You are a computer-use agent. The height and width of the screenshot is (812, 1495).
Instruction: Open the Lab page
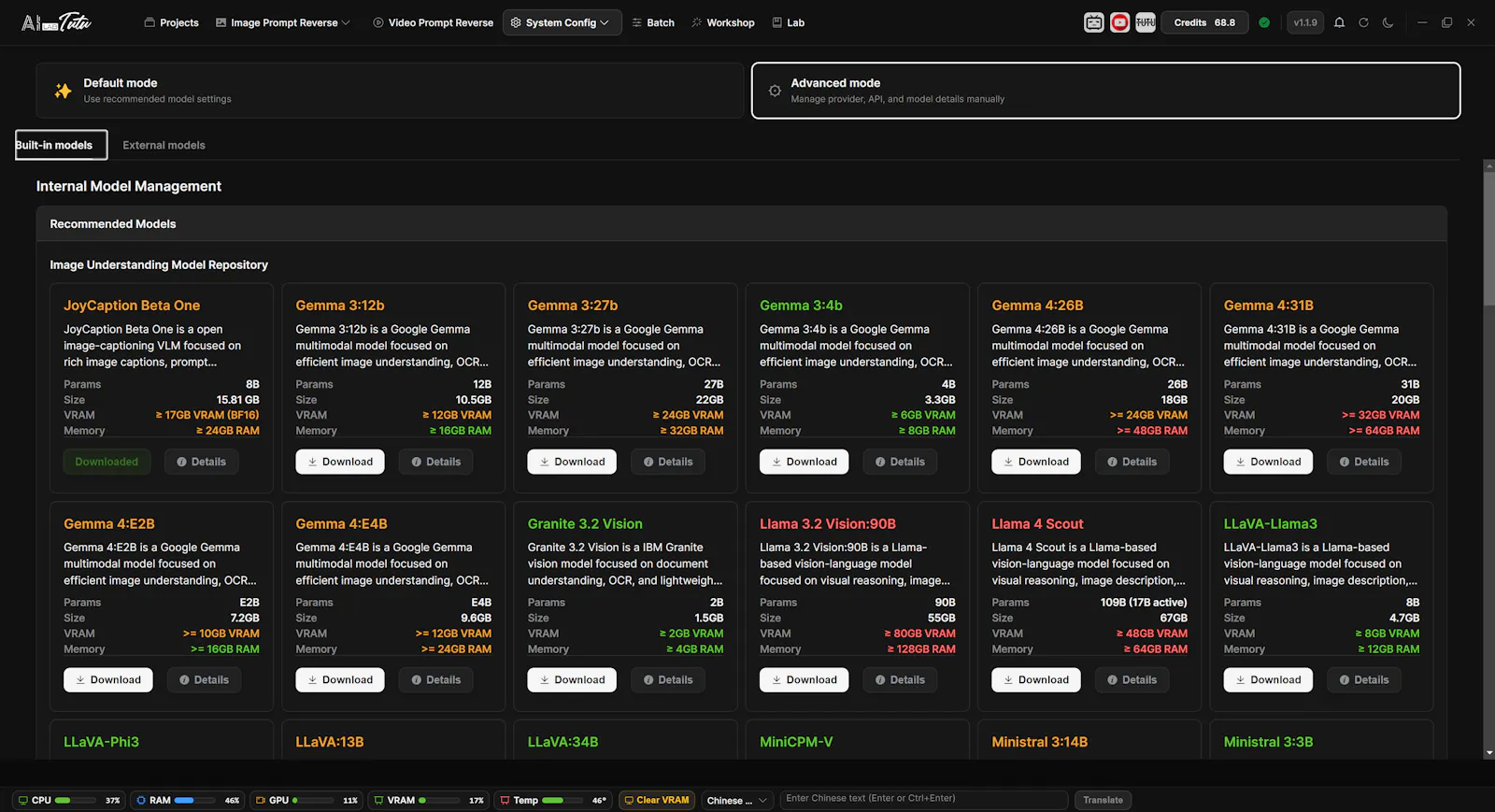tap(789, 22)
